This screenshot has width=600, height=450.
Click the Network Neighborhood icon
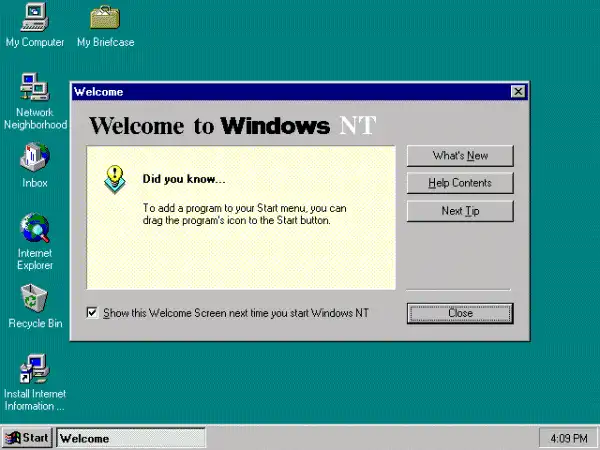pos(34,88)
